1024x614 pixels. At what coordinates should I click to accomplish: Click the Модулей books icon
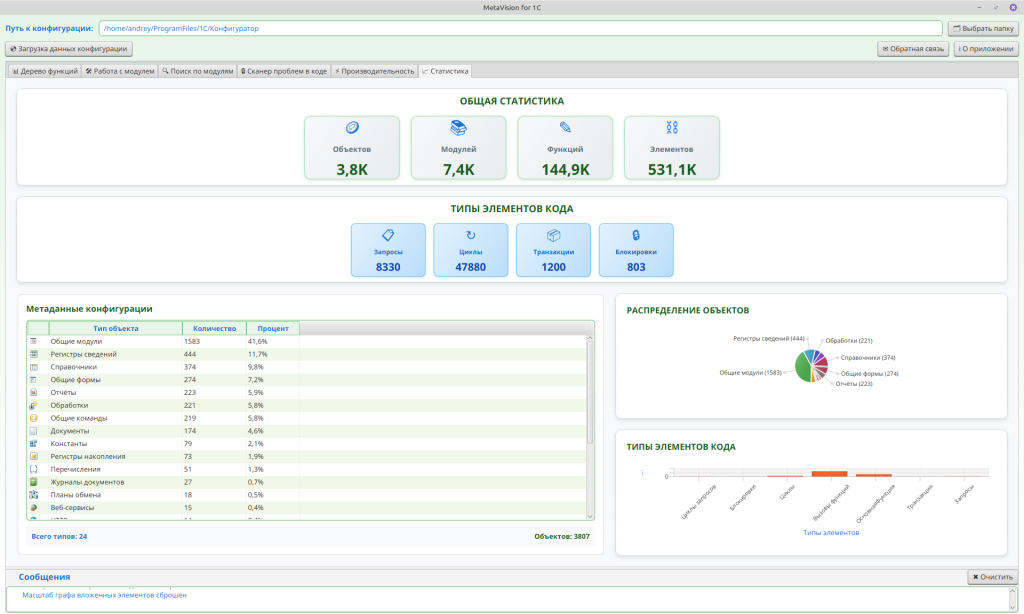(x=458, y=127)
